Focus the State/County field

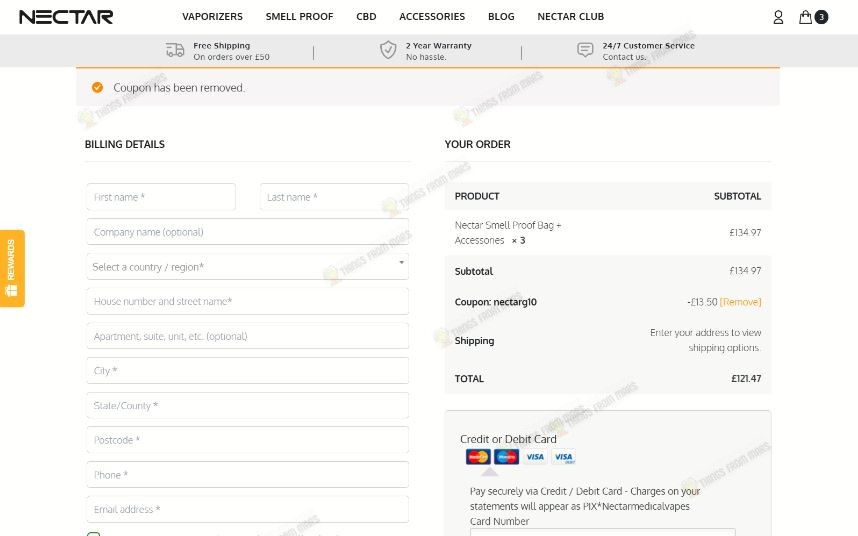[x=247, y=405]
